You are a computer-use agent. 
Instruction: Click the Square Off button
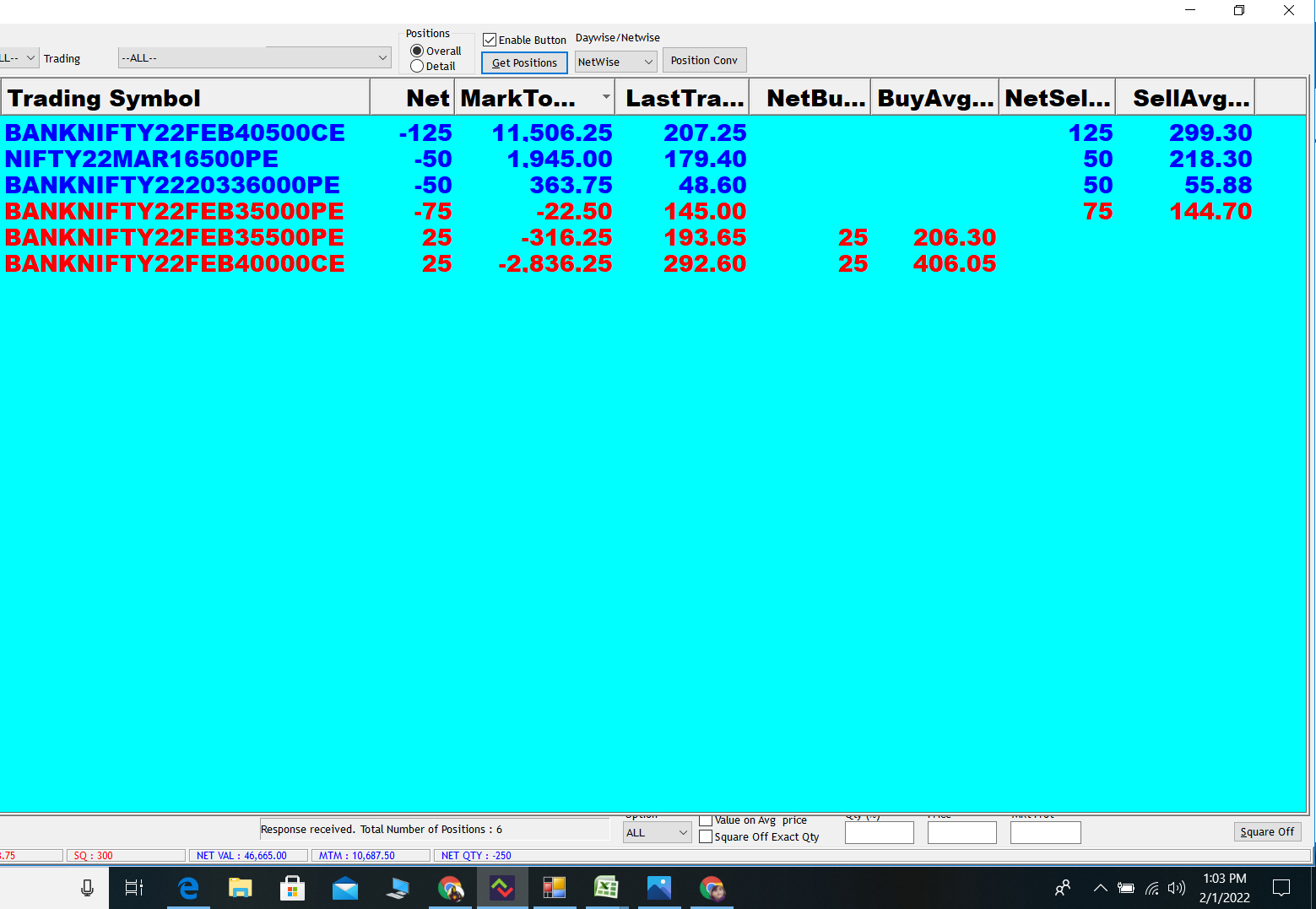tap(1267, 831)
